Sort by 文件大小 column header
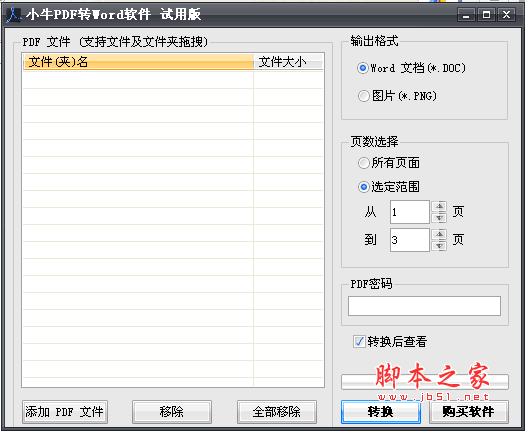Viewport: 525px width, 431px height. tap(289, 62)
